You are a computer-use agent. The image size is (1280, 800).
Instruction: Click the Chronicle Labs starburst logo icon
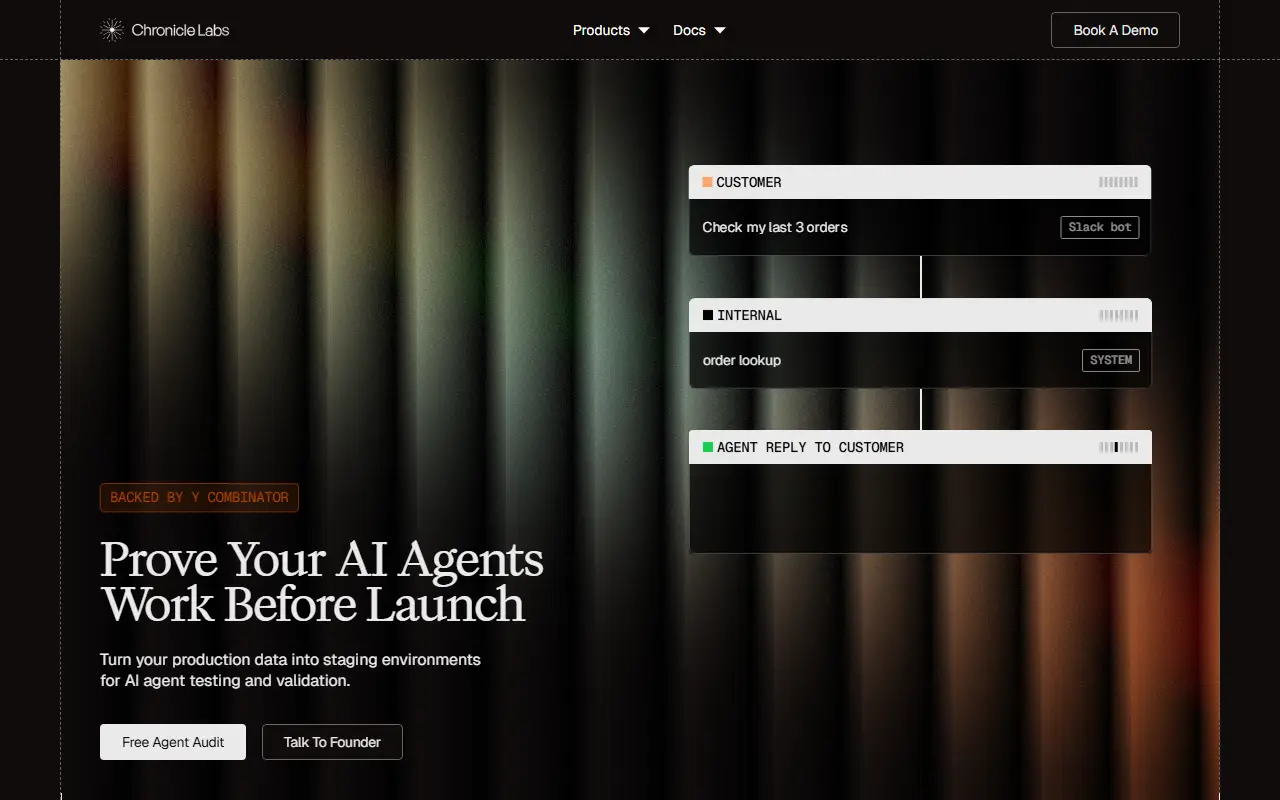tap(112, 30)
